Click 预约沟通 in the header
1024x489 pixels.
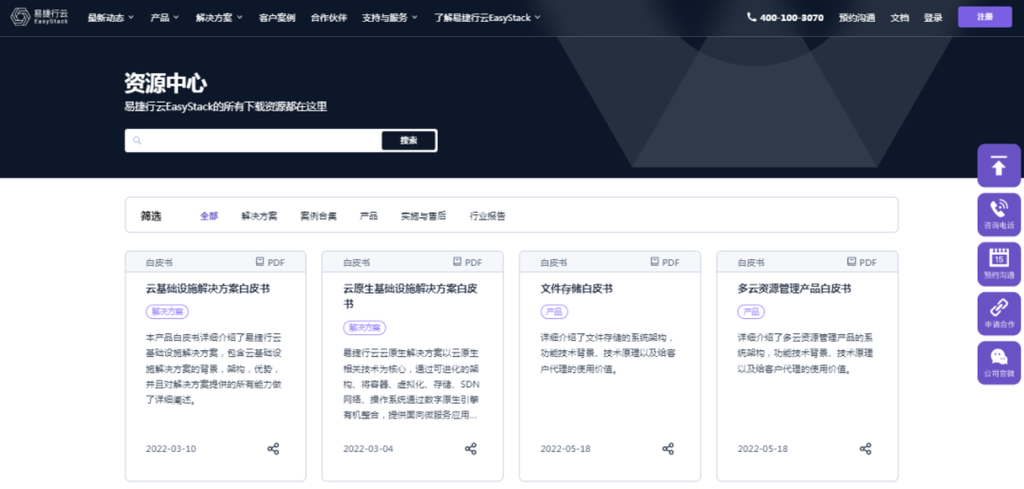coord(857,18)
